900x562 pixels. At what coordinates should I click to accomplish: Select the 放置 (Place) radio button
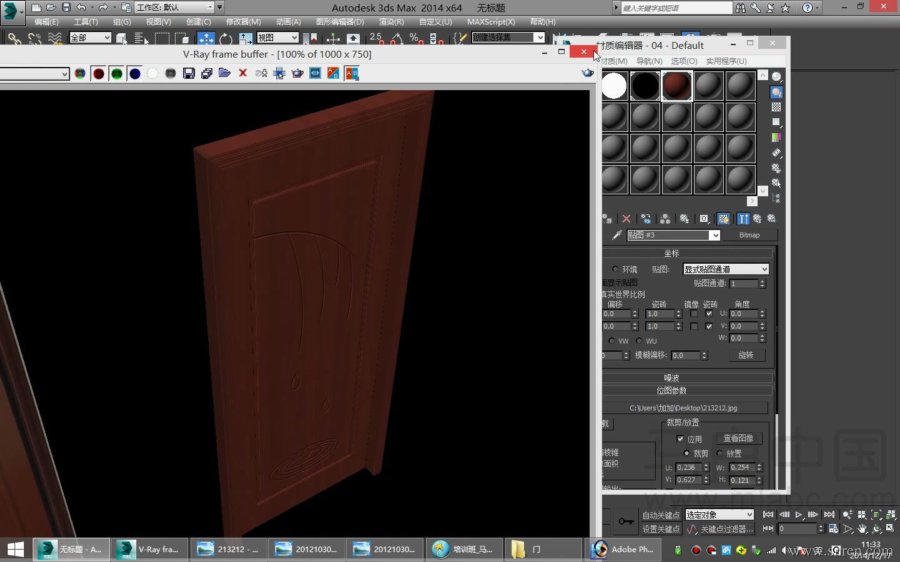[719, 453]
